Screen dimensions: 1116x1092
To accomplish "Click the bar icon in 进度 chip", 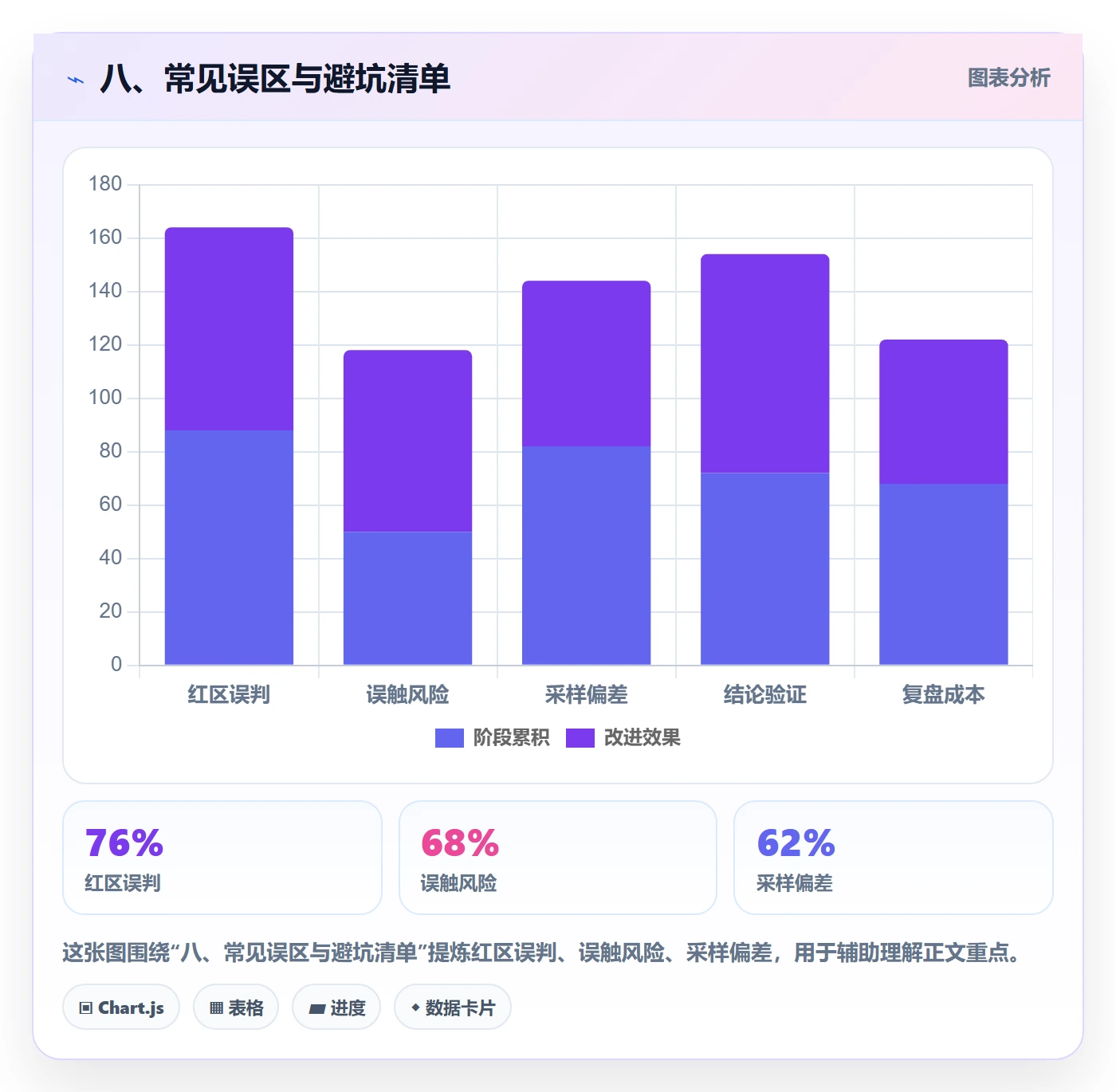I will pos(316,1009).
